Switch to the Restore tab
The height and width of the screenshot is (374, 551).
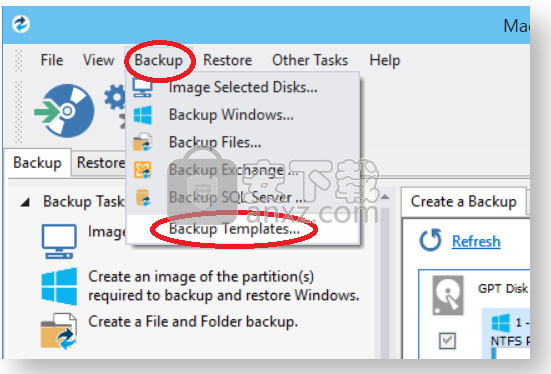coord(101,163)
